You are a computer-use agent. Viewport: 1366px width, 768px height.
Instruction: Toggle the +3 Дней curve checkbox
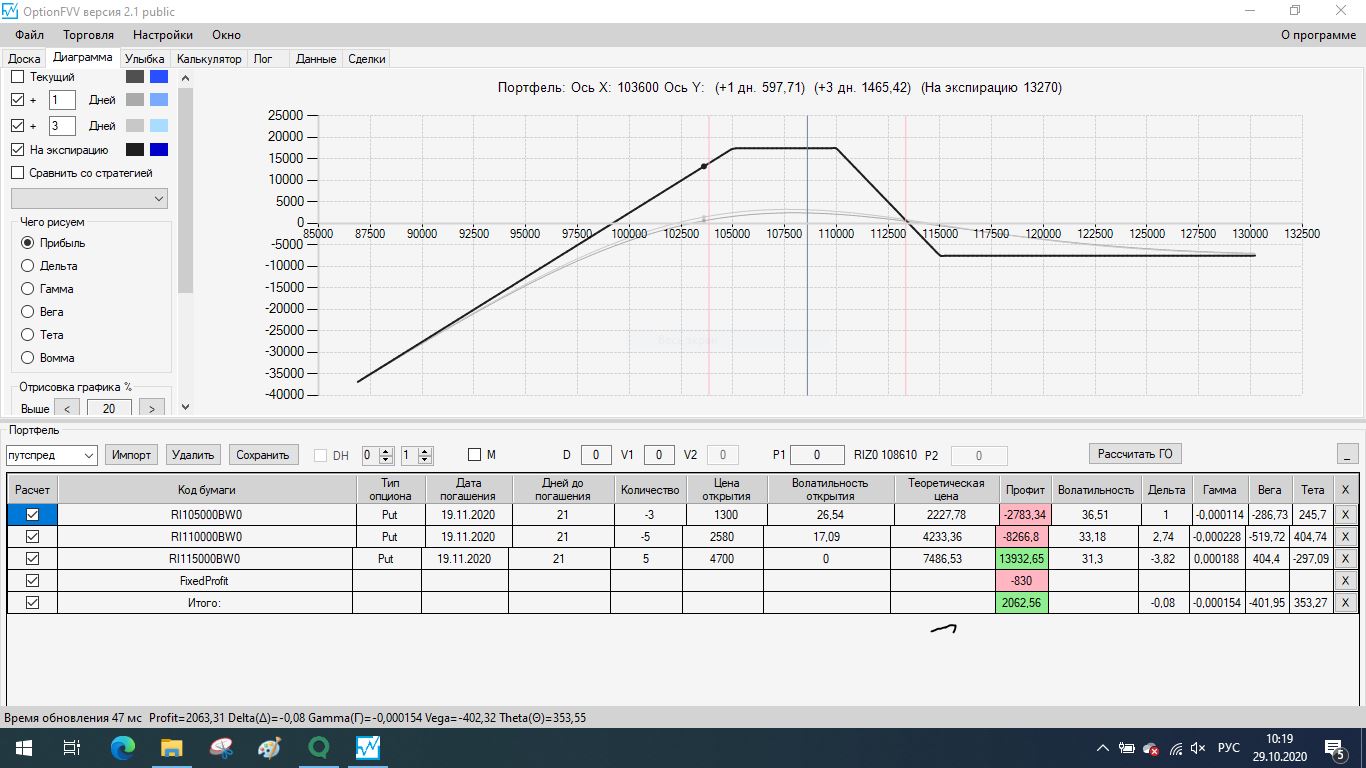(x=17, y=126)
